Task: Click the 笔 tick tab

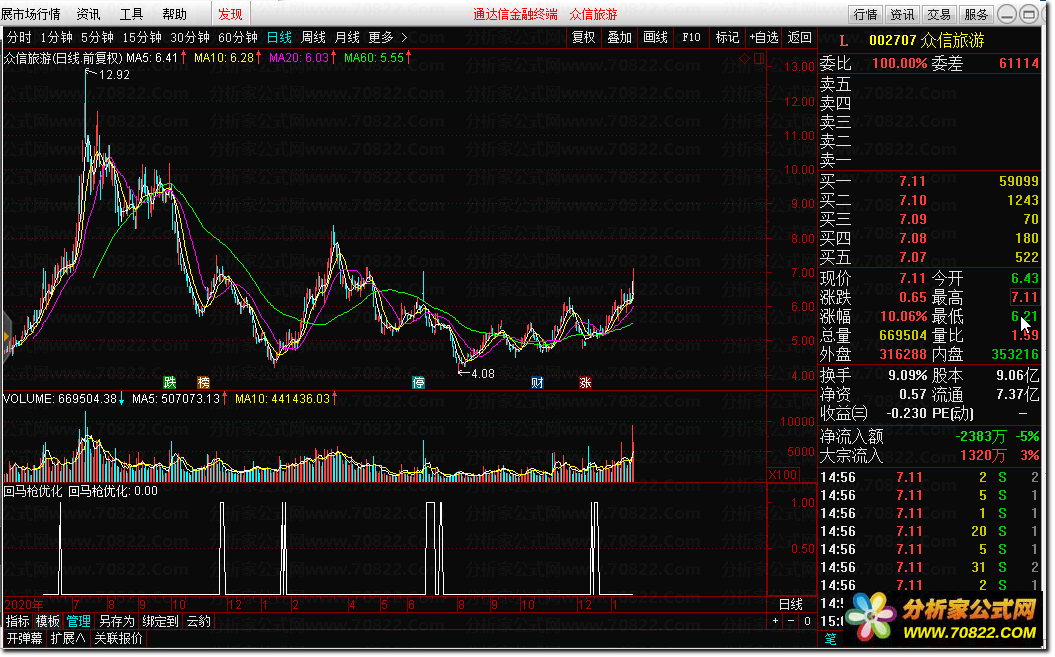Action: pyautogui.click(x=830, y=638)
